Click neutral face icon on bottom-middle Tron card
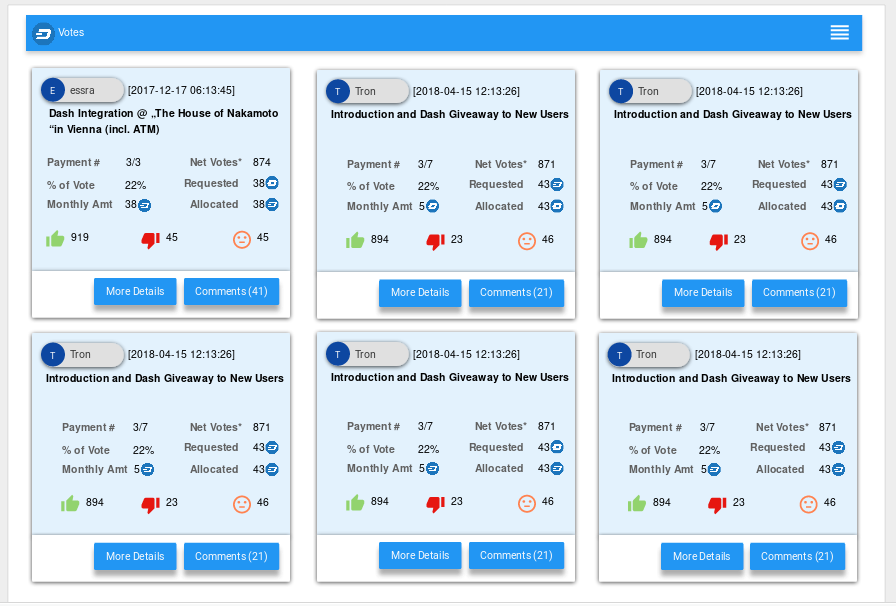 [527, 503]
